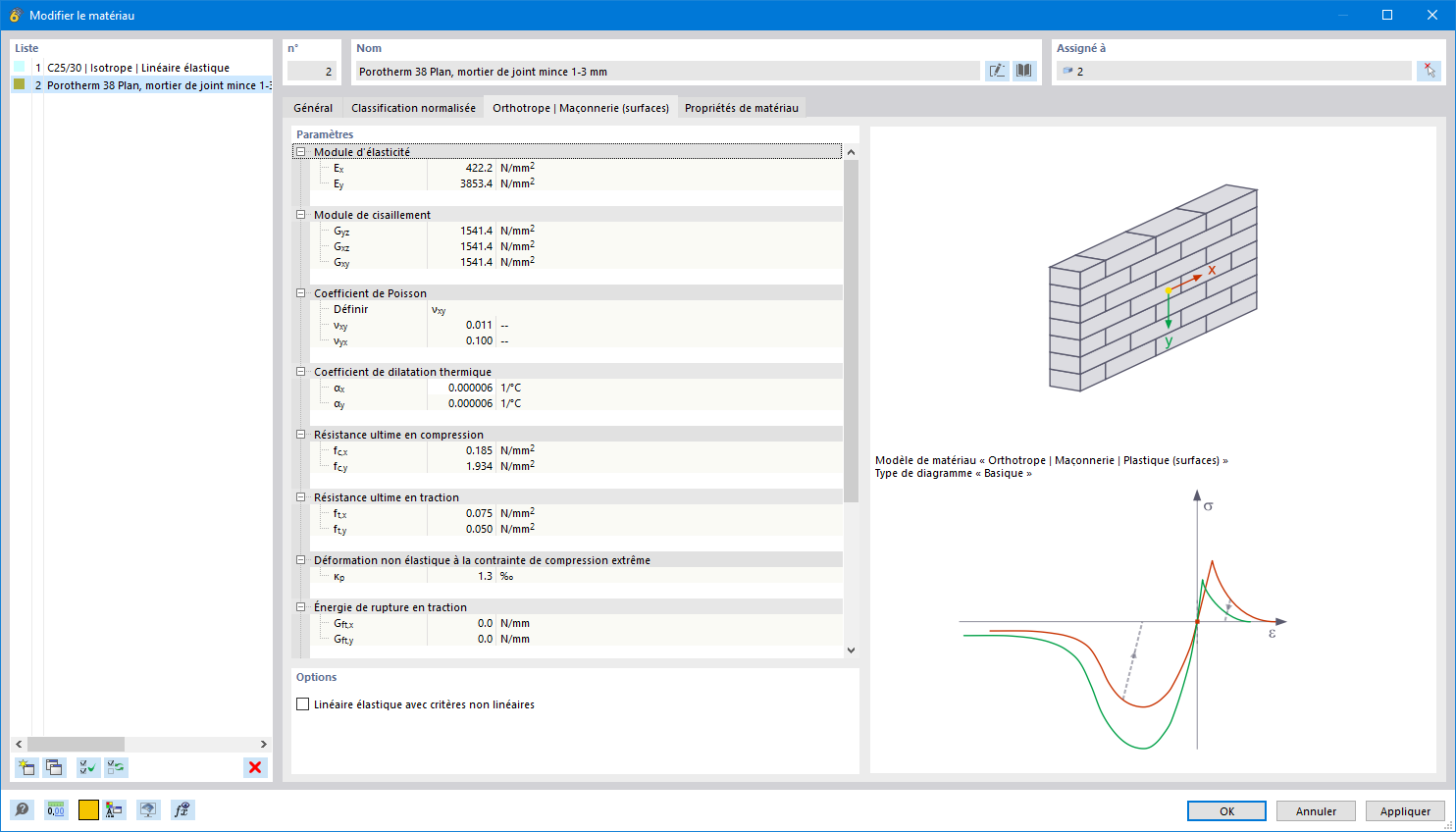The image size is (1456, 832).
Task: Click the Annuler button
Action: pos(1316,811)
